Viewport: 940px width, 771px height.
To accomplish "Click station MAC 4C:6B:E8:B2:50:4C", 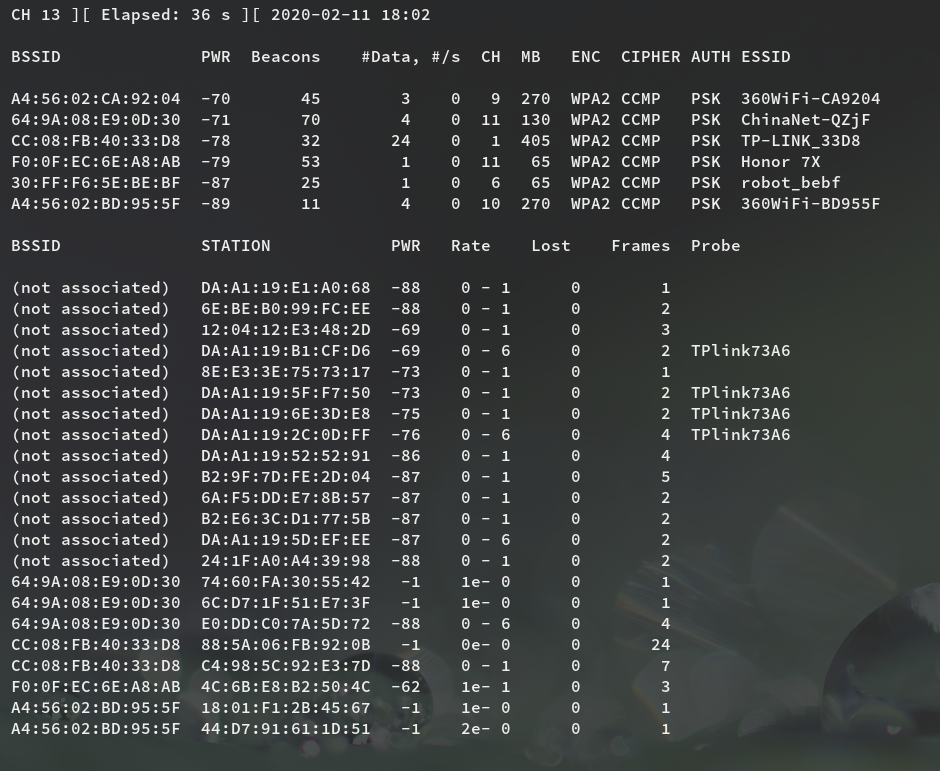I will click(x=285, y=687).
